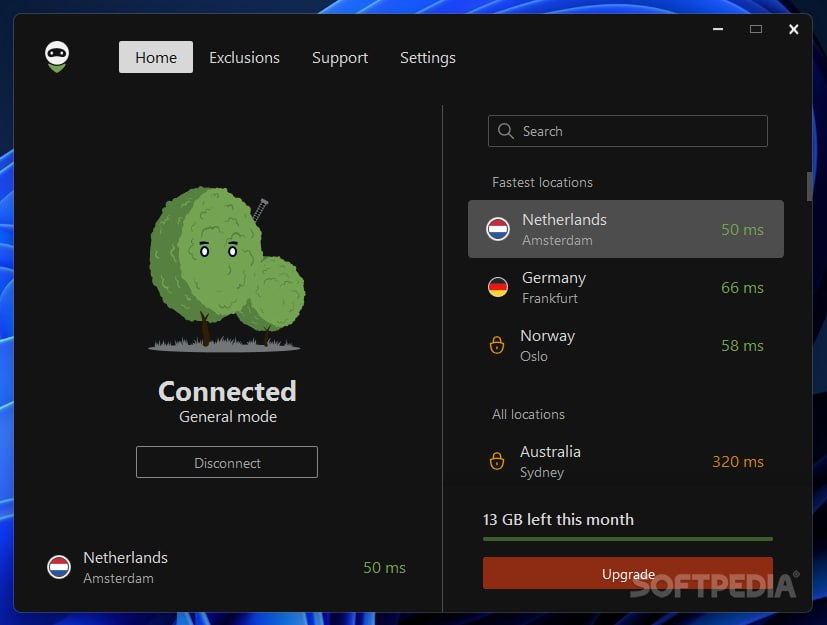The image size is (827, 625).
Task: Open the Support tab
Action: pyautogui.click(x=340, y=57)
